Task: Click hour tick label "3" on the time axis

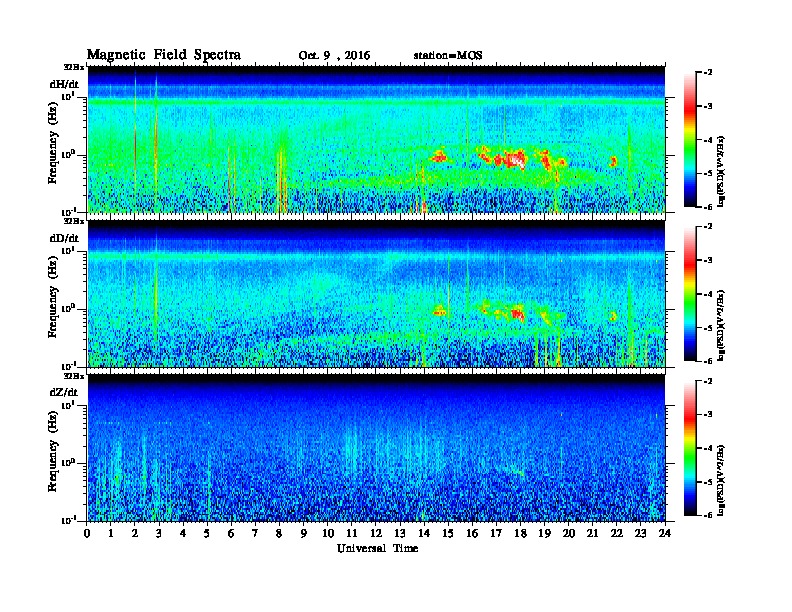Action: (159, 533)
